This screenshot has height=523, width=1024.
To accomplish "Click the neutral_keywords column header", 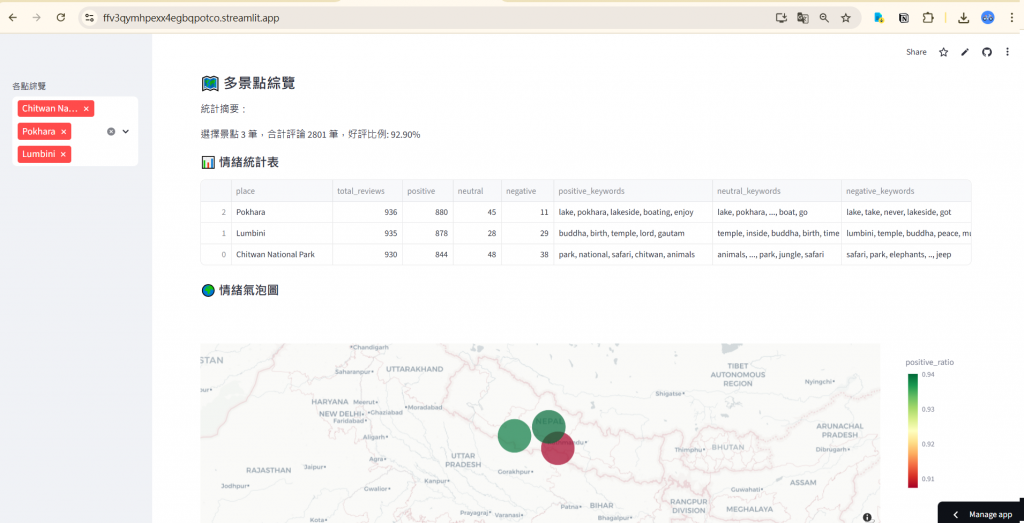I will tap(776, 191).
